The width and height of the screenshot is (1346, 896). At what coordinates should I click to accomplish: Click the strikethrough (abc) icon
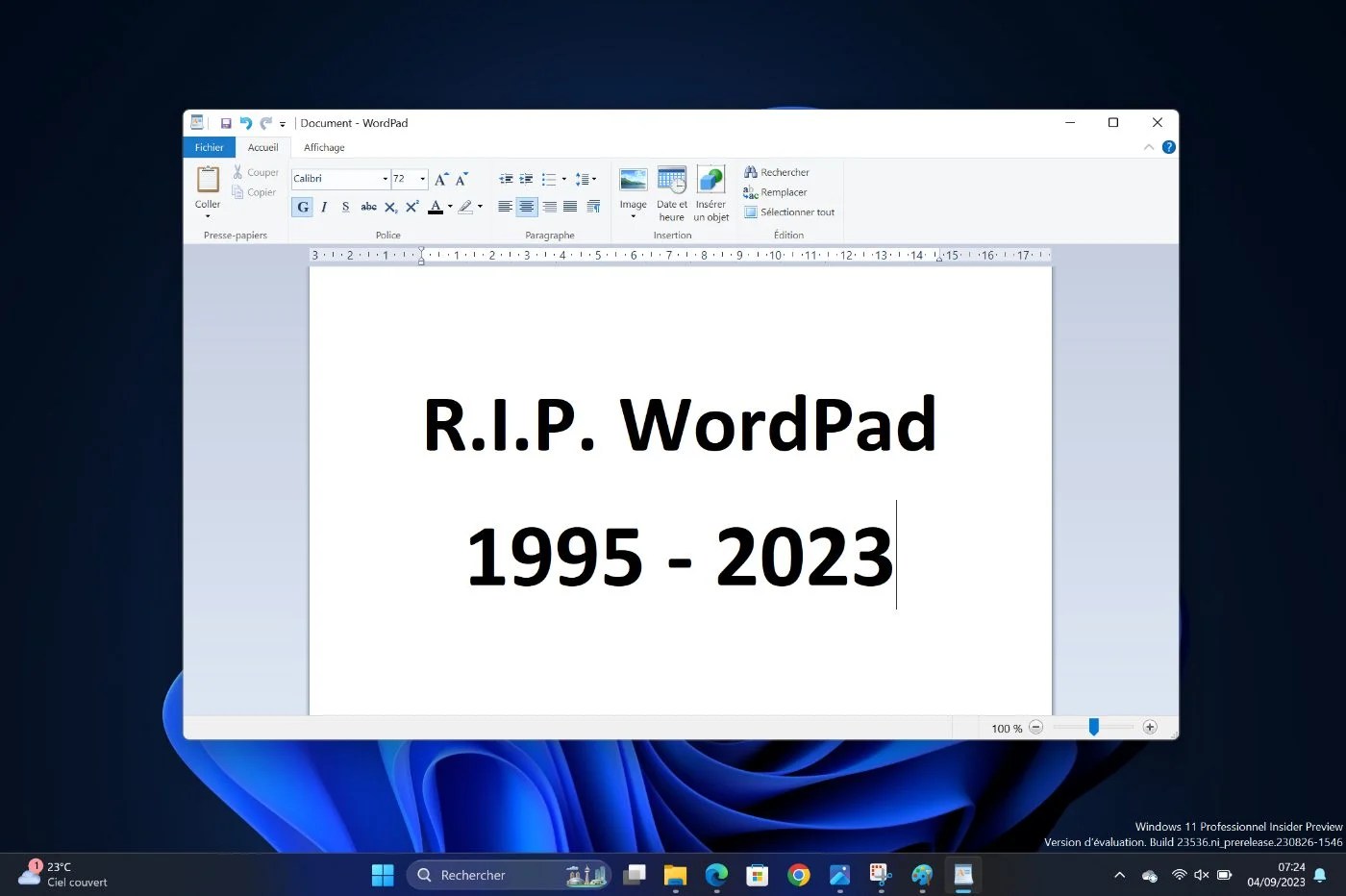[368, 207]
